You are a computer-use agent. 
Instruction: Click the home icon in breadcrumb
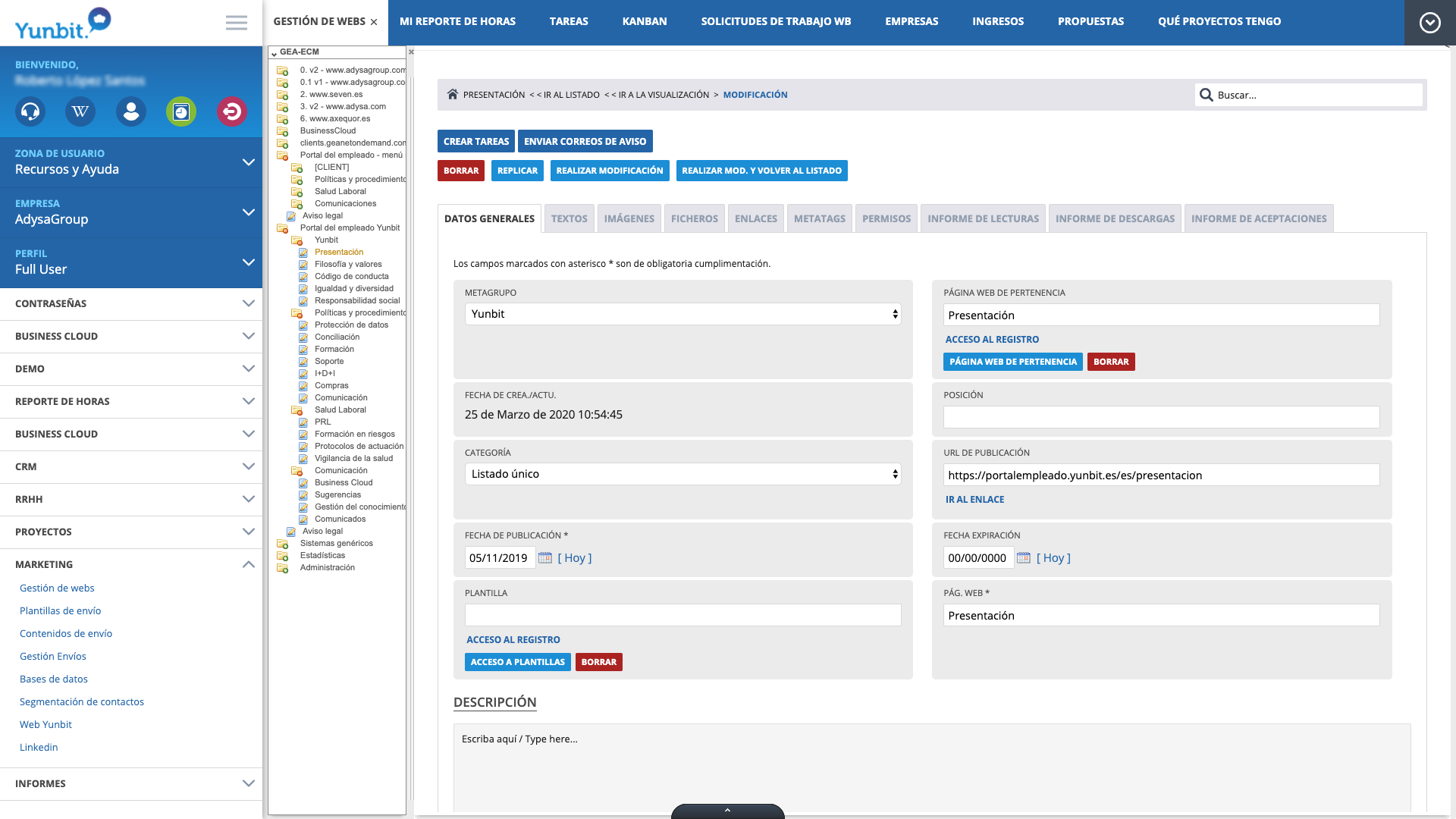click(453, 95)
